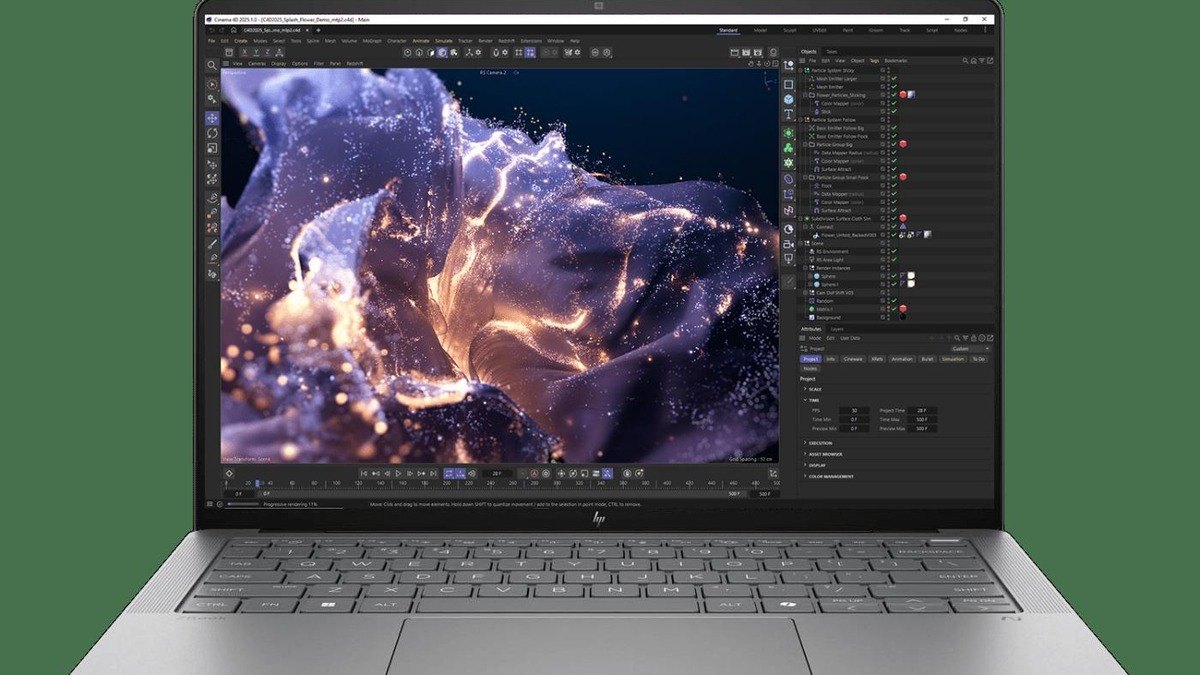Image resolution: width=1200 pixels, height=675 pixels.
Task: Select the Rotate tool in left toolbar
Action: click(x=212, y=133)
